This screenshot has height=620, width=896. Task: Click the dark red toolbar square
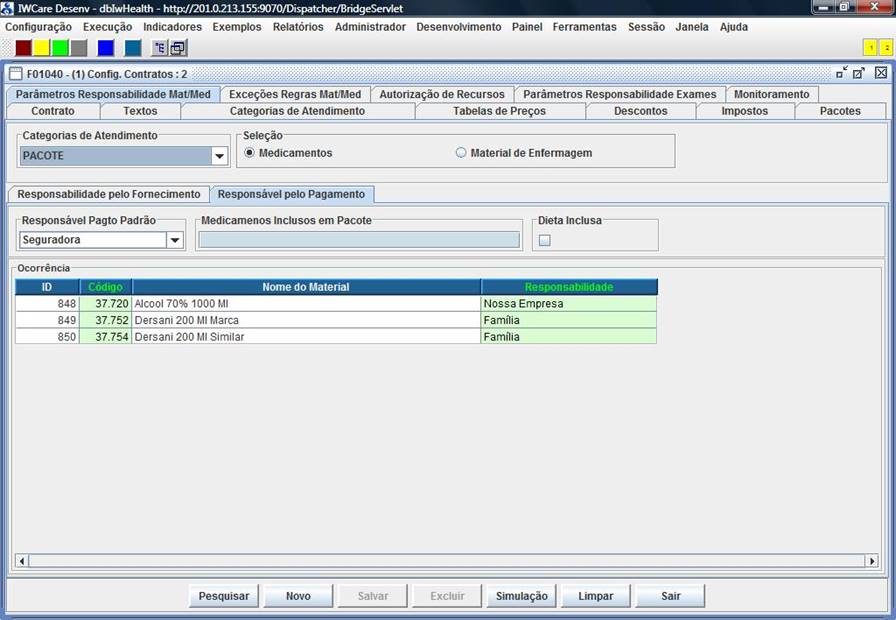[23, 48]
